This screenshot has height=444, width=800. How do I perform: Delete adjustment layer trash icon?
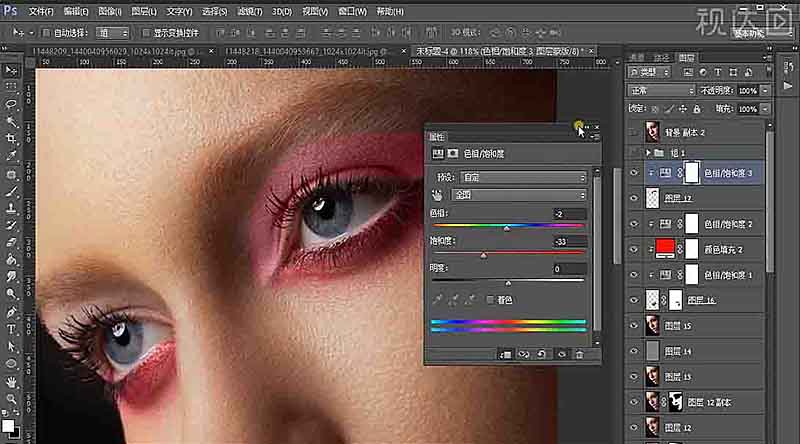click(x=579, y=354)
